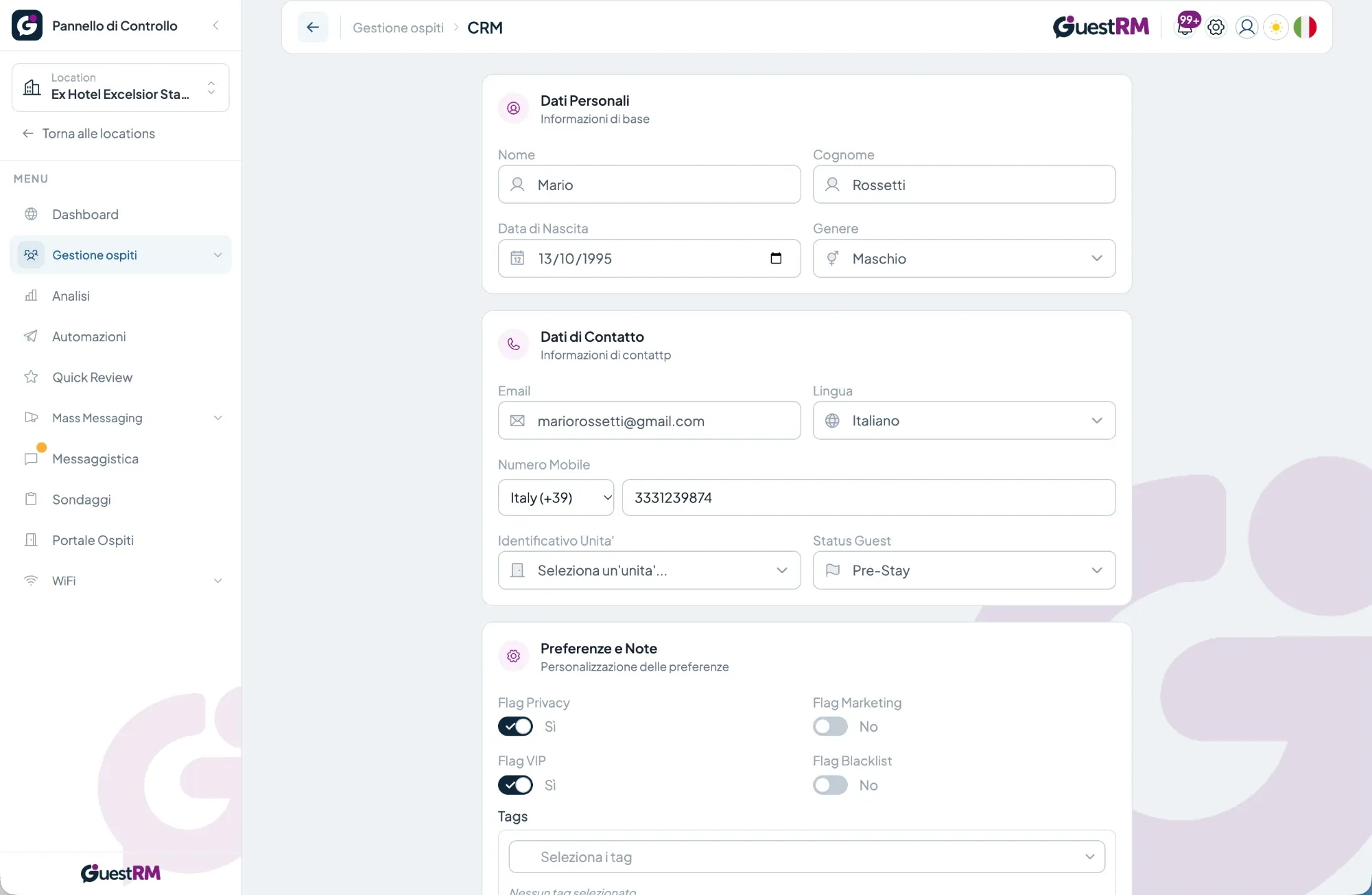Click the Tags label
Image resolution: width=1372 pixels, height=895 pixels.
[x=512, y=816]
